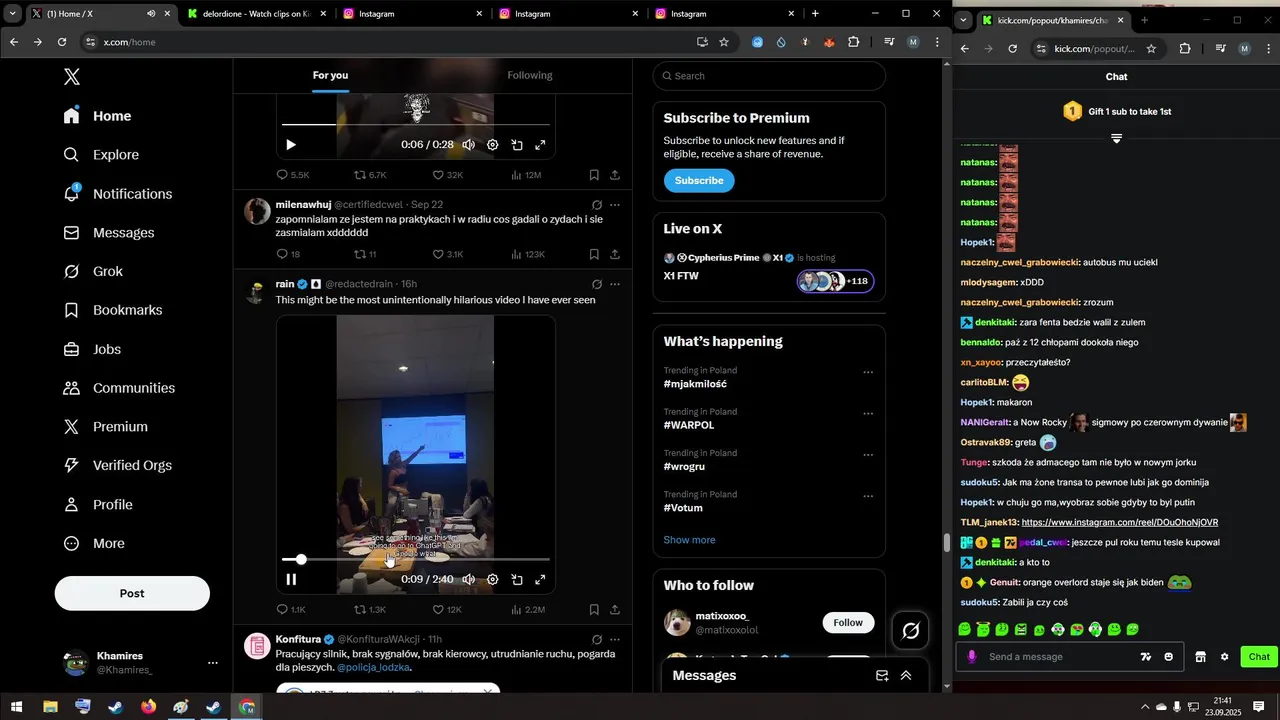Mute the rain video volume
This screenshot has width=1280, height=720.
(x=468, y=579)
